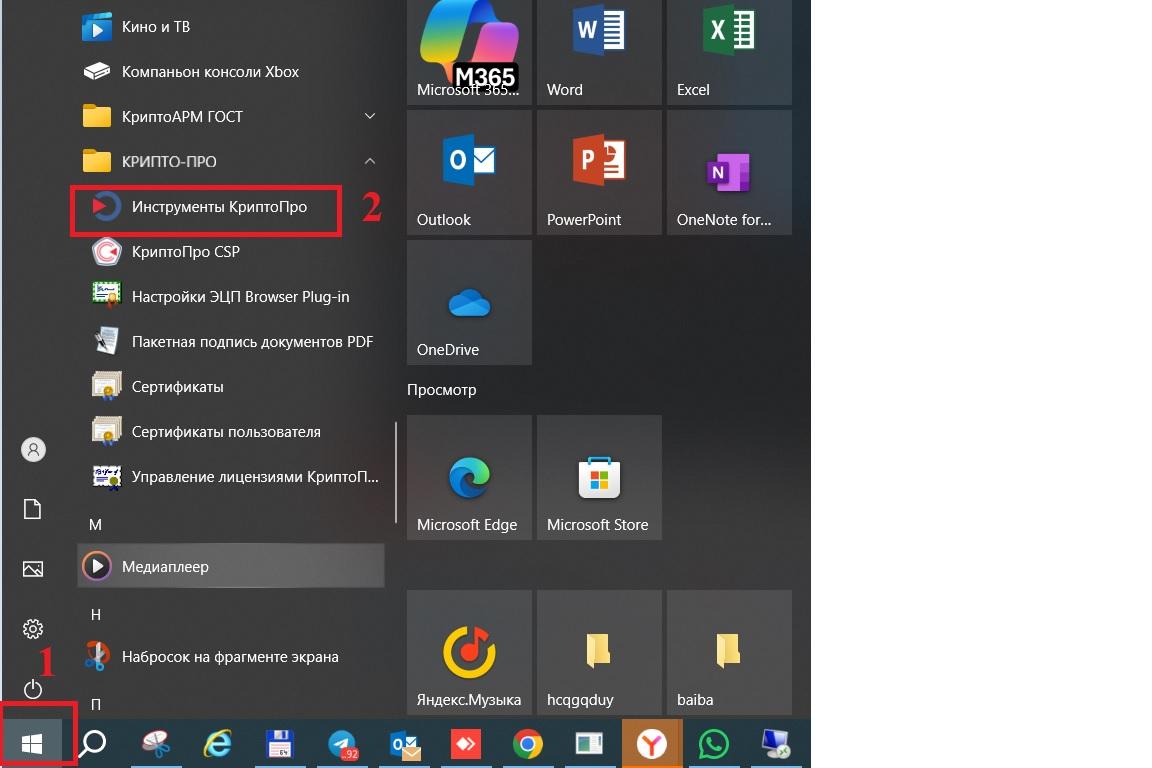Open Управление лицензиями КриптоПро
Screen dimensions: 1152x768
tap(231, 477)
